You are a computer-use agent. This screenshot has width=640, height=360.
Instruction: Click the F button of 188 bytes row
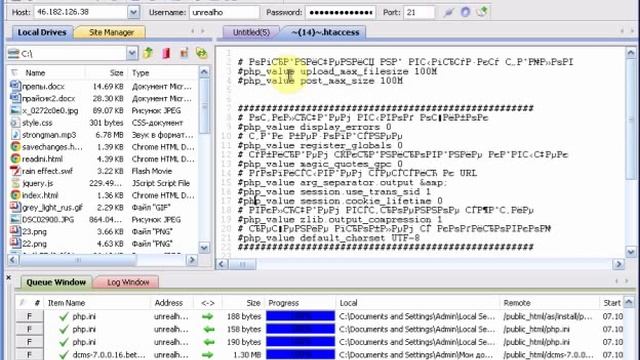[29, 316]
